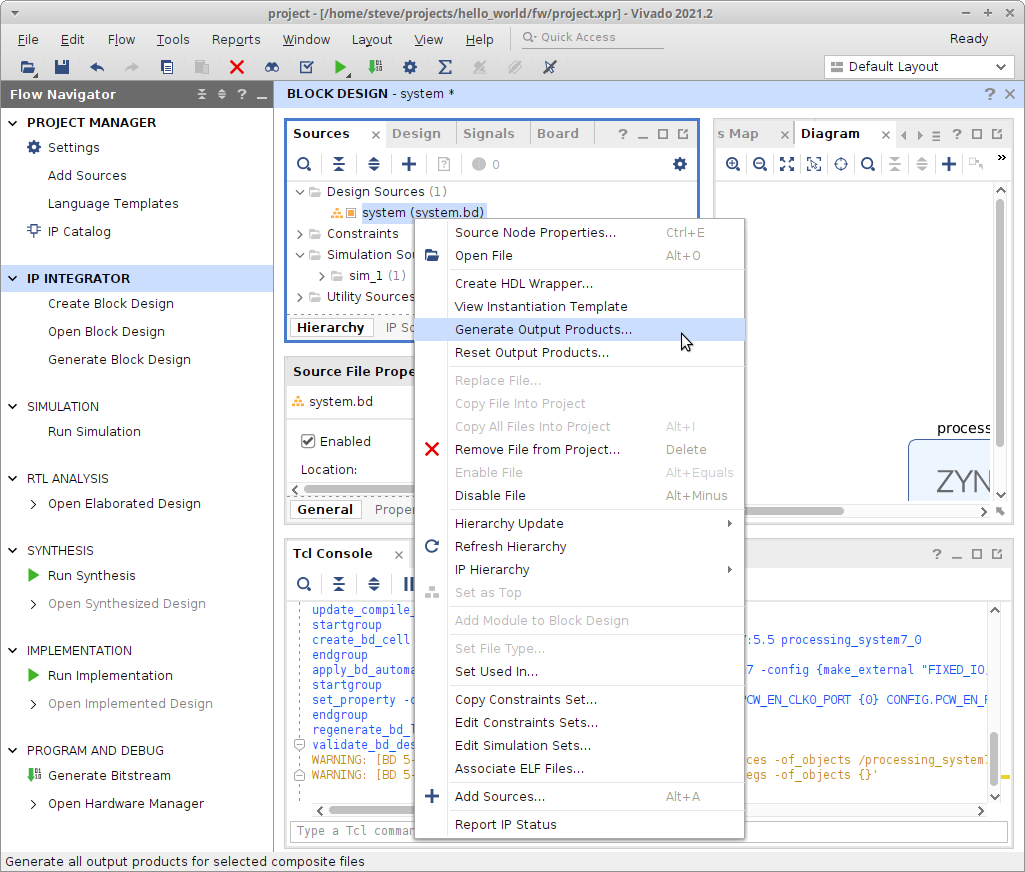Open Sources panel settings gear
The image size is (1025, 872).
coord(680,164)
